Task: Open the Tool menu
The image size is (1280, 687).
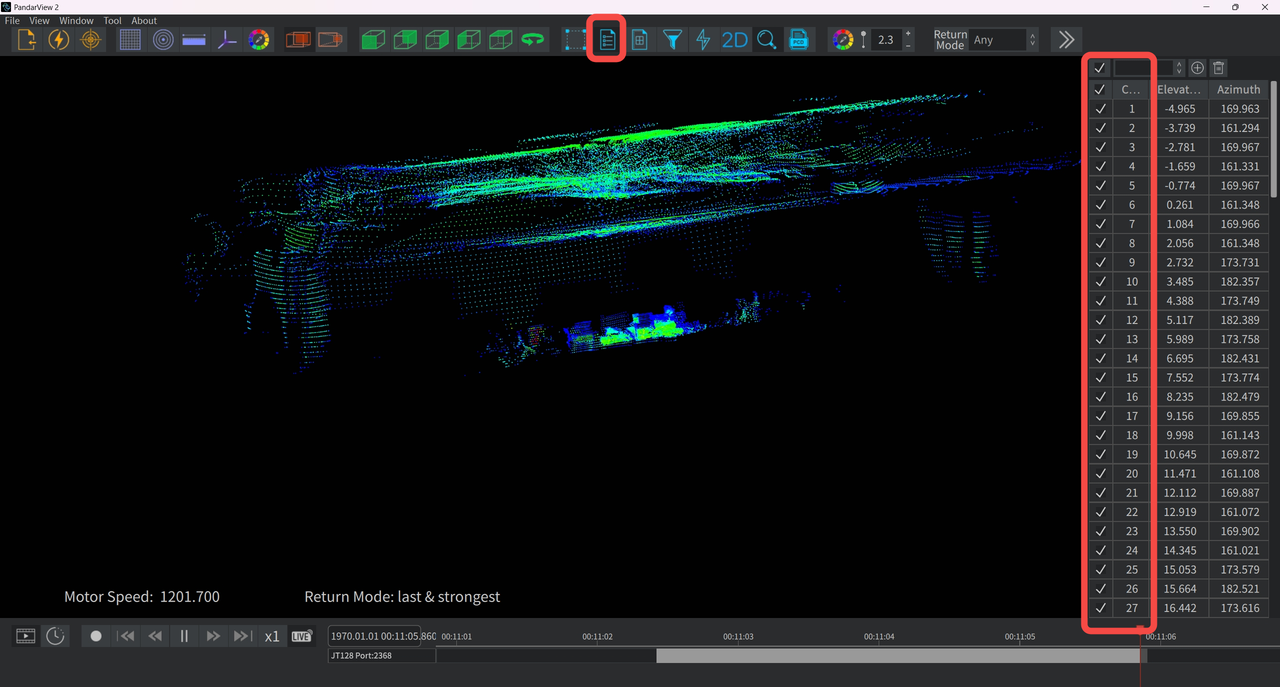Action: tap(112, 20)
